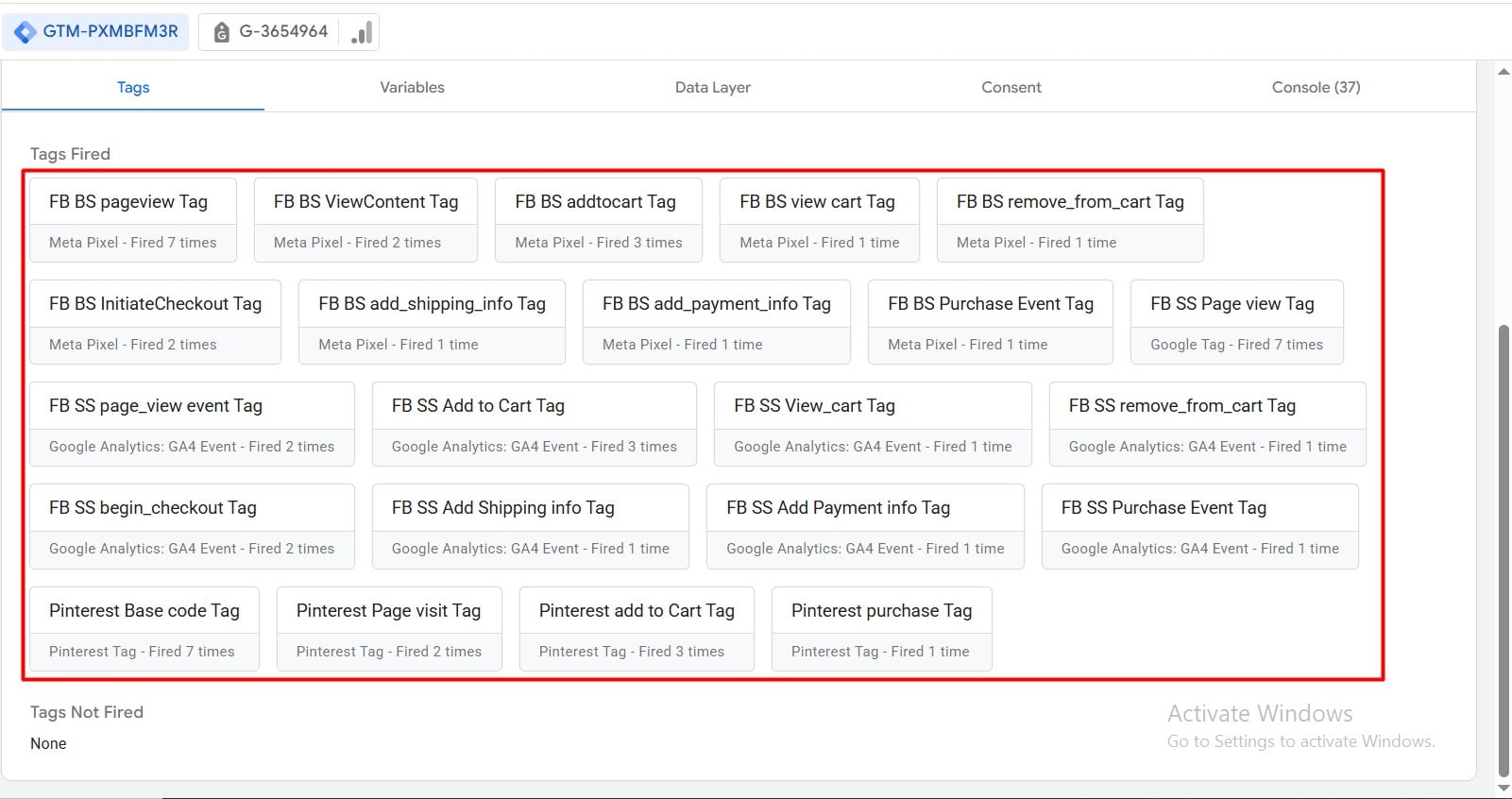Open the FB SS Add Payment info Tag card
The width and height of the screenshot is (1512, 799).
(x=865, y=526)
